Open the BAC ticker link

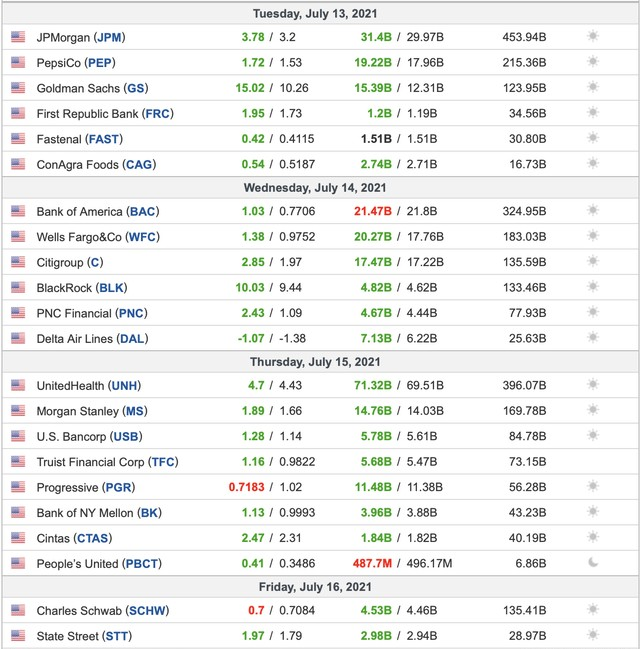click(142, 212)
